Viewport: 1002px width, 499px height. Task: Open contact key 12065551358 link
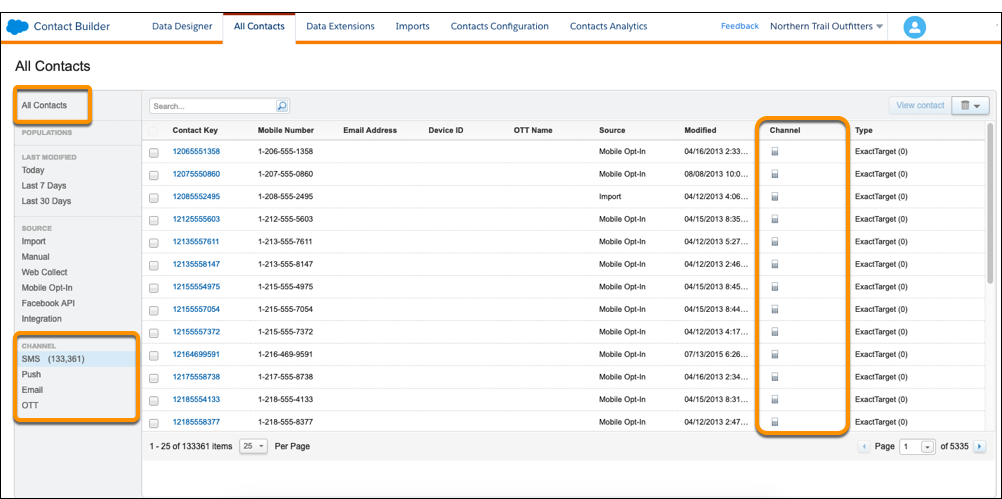pyautogui.click(x=196, y=152)
